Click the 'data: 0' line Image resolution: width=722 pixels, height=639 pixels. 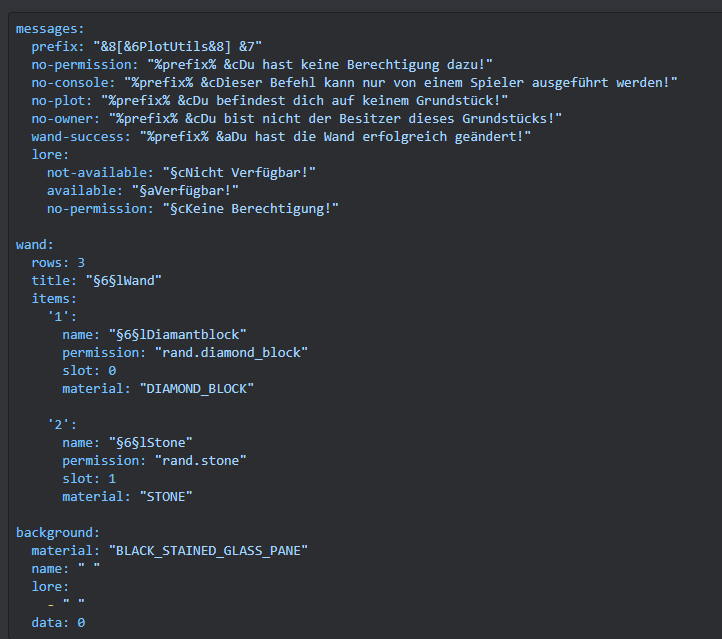[x=58, y=622]
